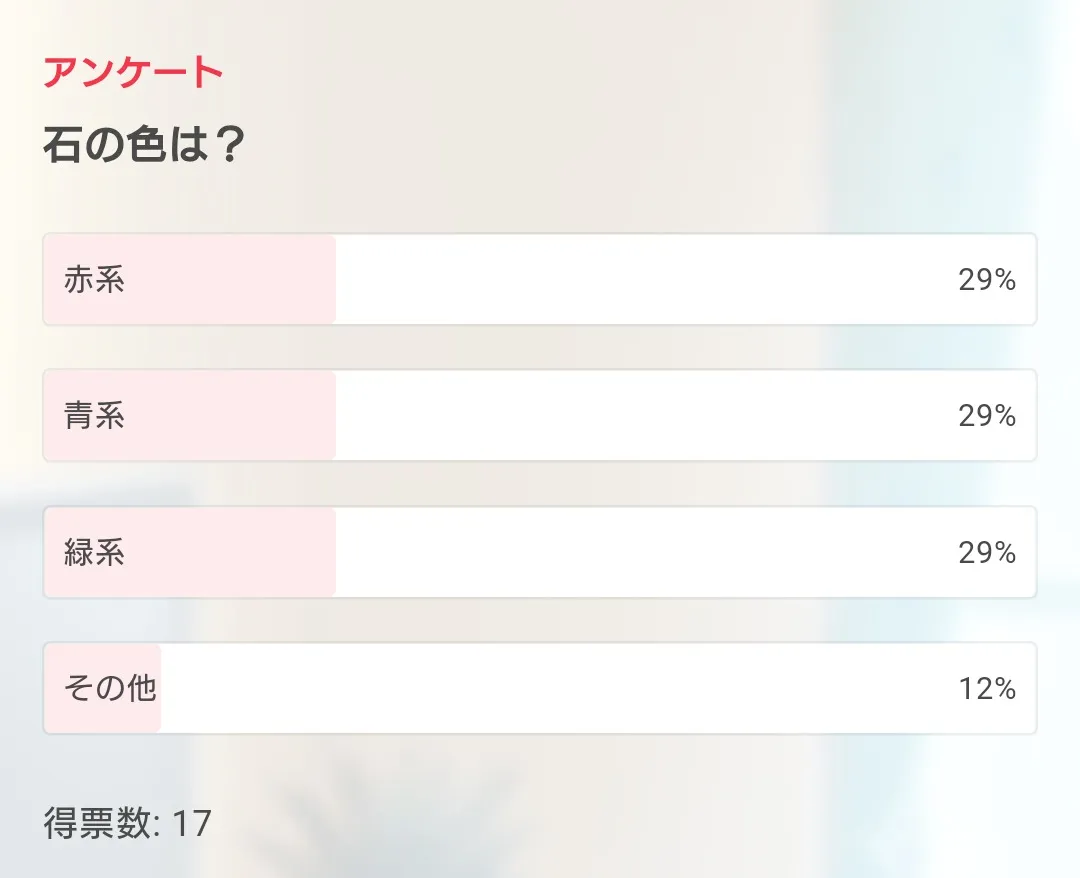Click the 29% value in 青系 row
The width and height of the screenshot is (1080, 878).
[987, 415]
